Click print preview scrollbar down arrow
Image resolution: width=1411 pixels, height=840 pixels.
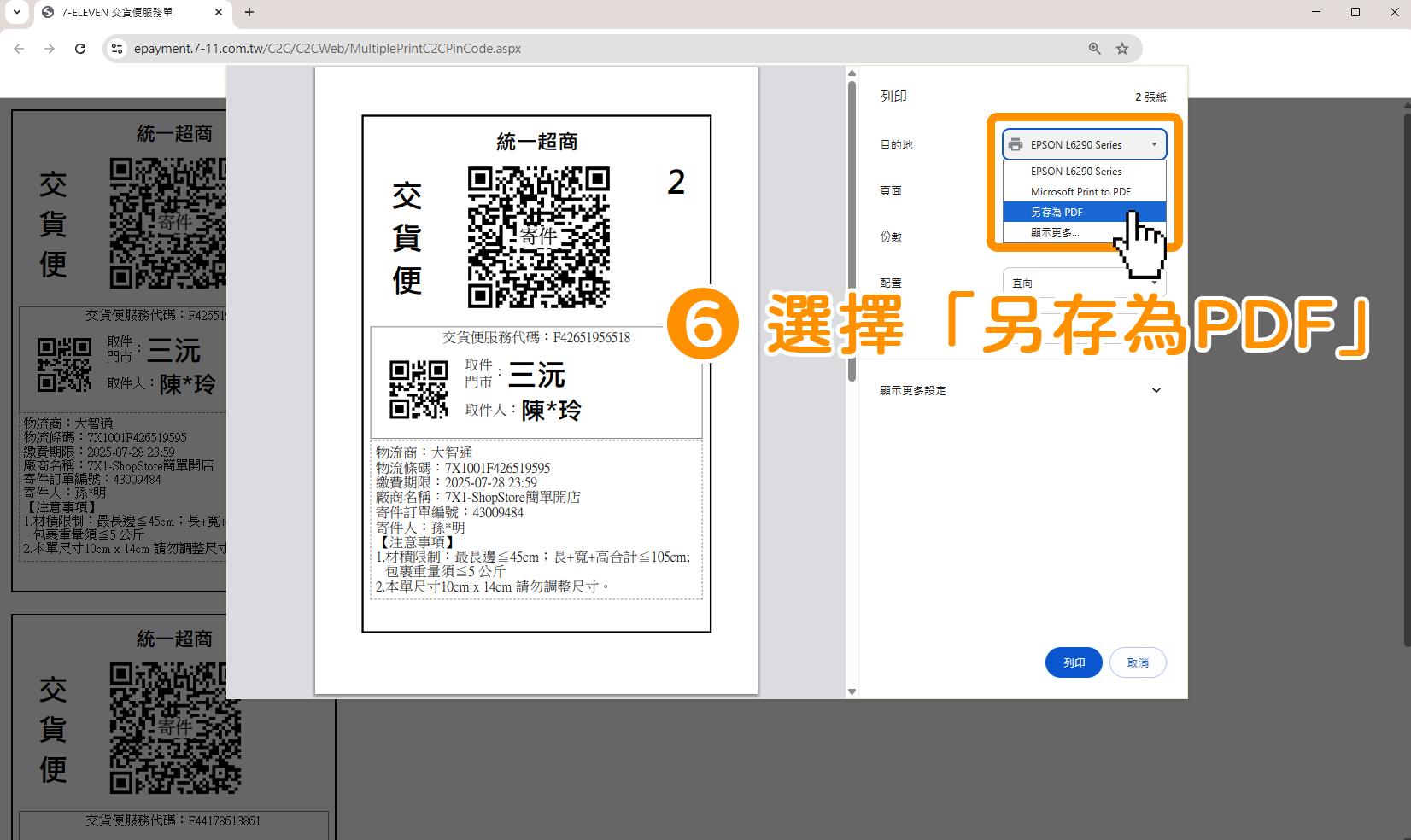(852, 691)
